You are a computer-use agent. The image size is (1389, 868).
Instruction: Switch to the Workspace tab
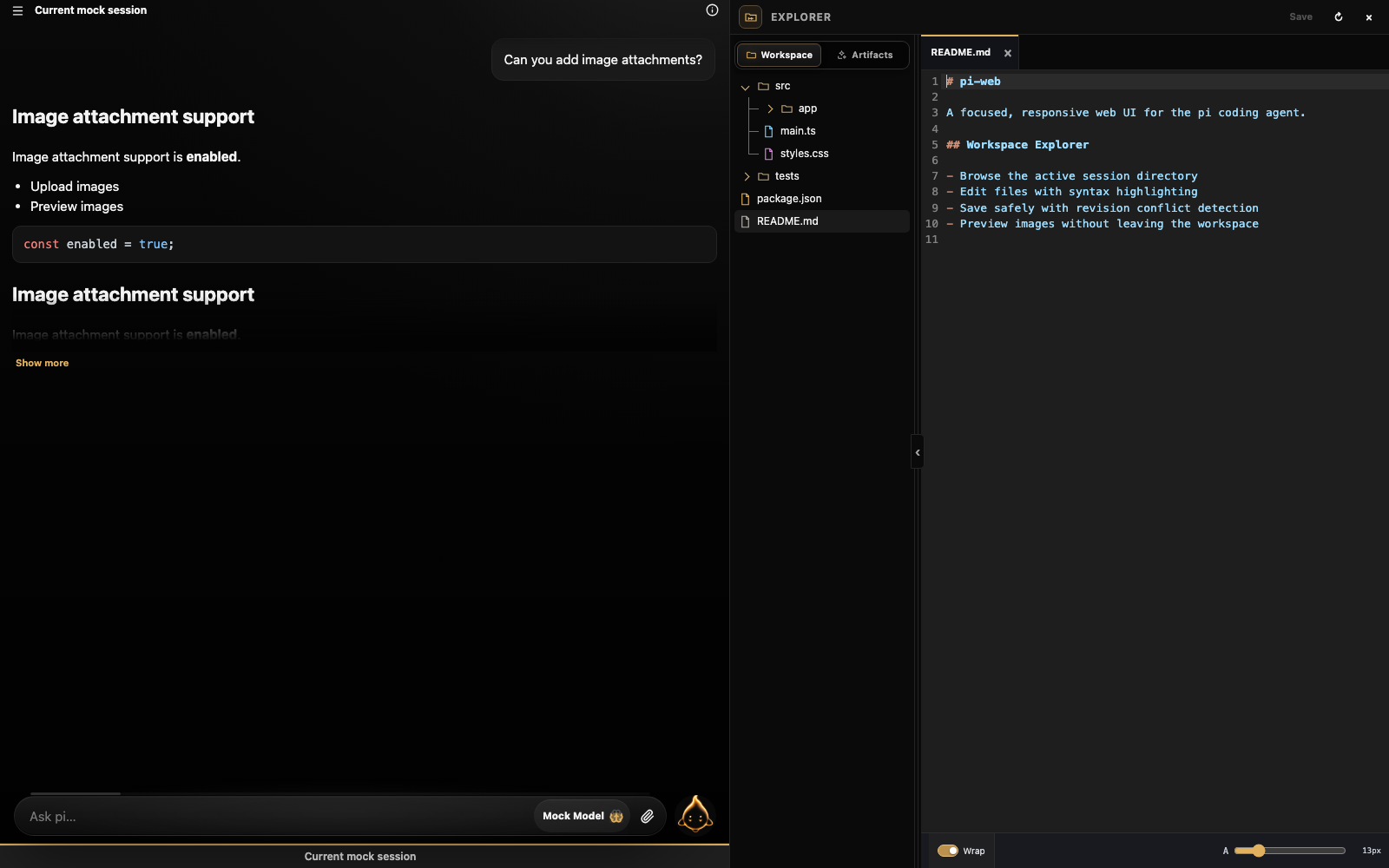780,55
